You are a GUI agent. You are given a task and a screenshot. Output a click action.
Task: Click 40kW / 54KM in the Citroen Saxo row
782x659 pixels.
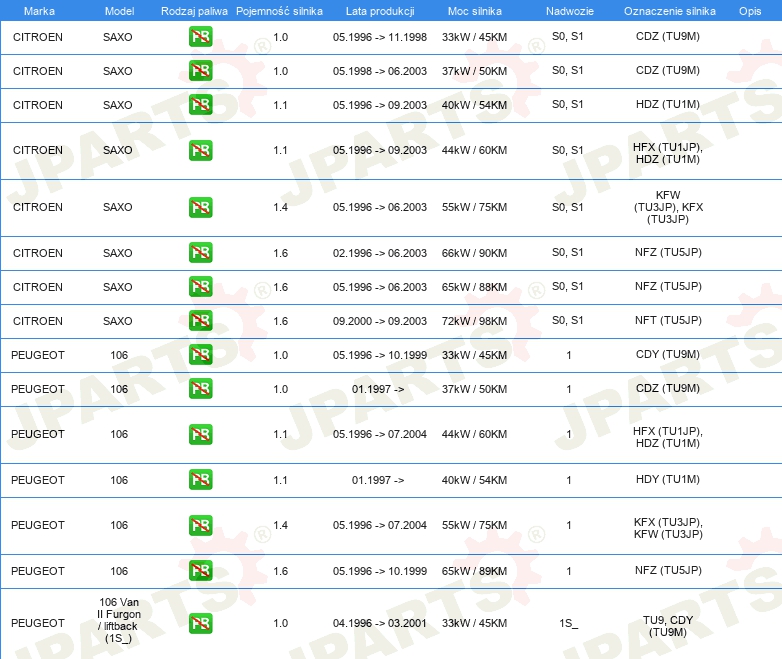point(474,105)
